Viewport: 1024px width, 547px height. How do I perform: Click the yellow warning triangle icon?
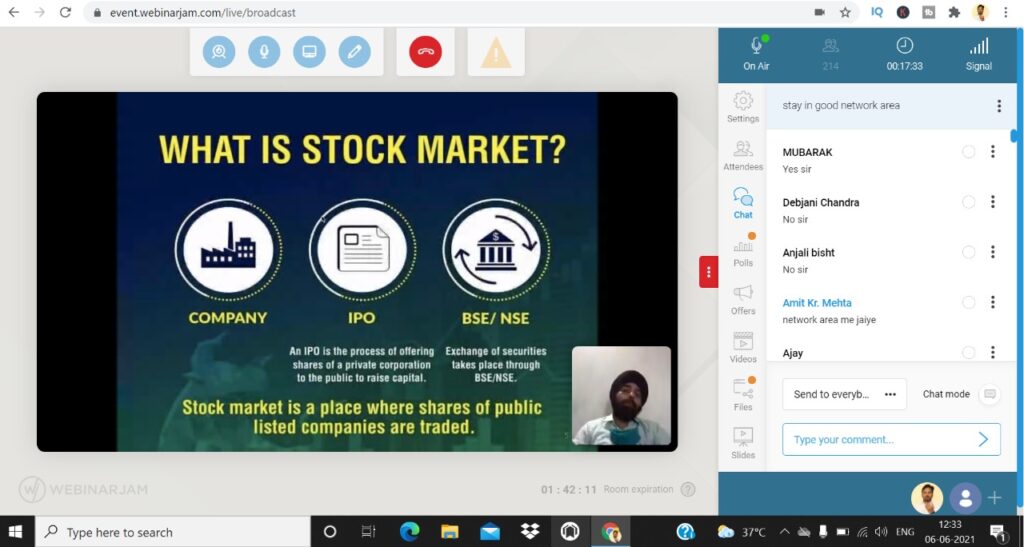(x=496, y=52)
